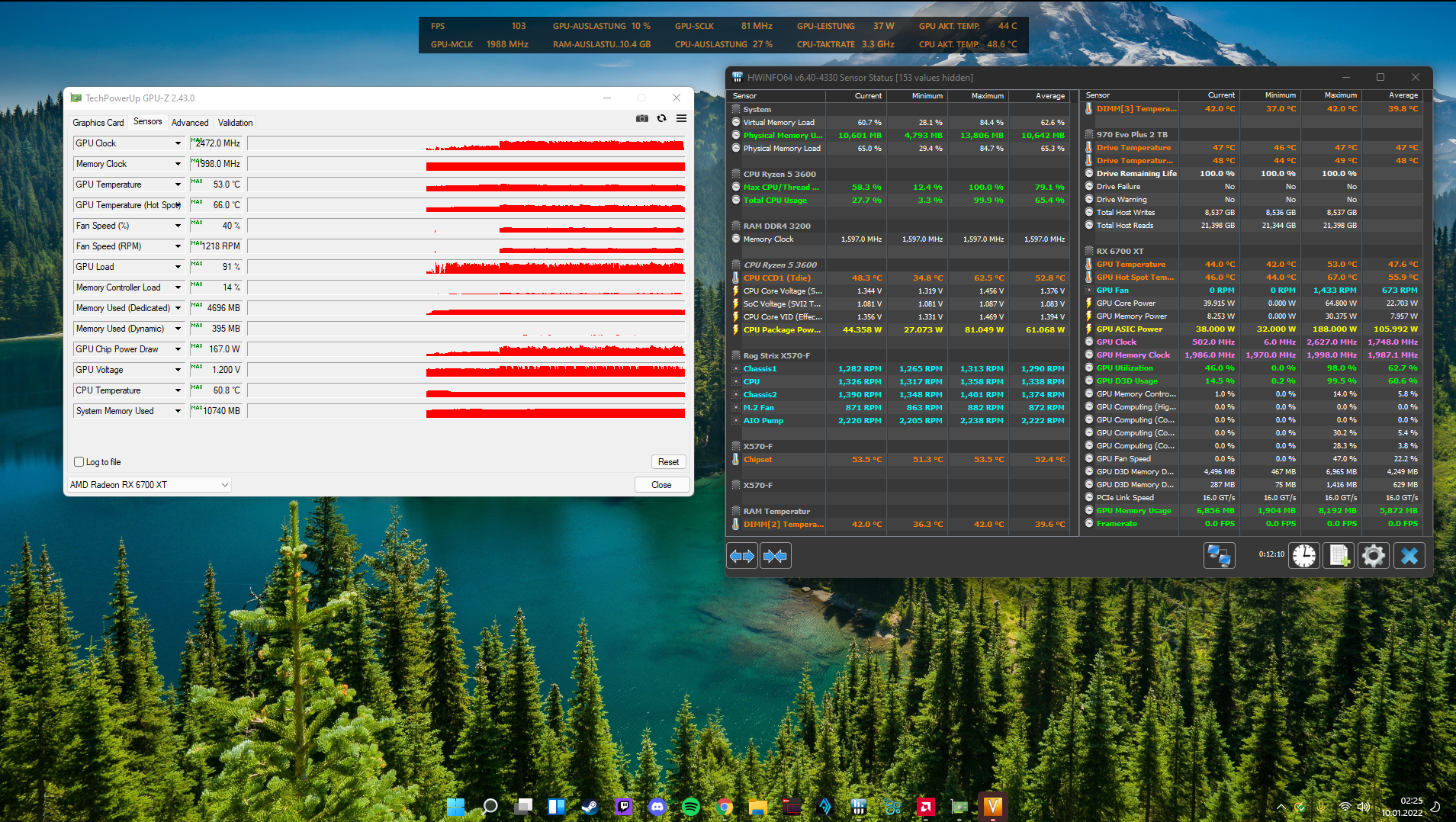Open the Fan Speed (RPM) dropdown
Image resolution: width=1456 pixels, height=822 pixels.
178,246
